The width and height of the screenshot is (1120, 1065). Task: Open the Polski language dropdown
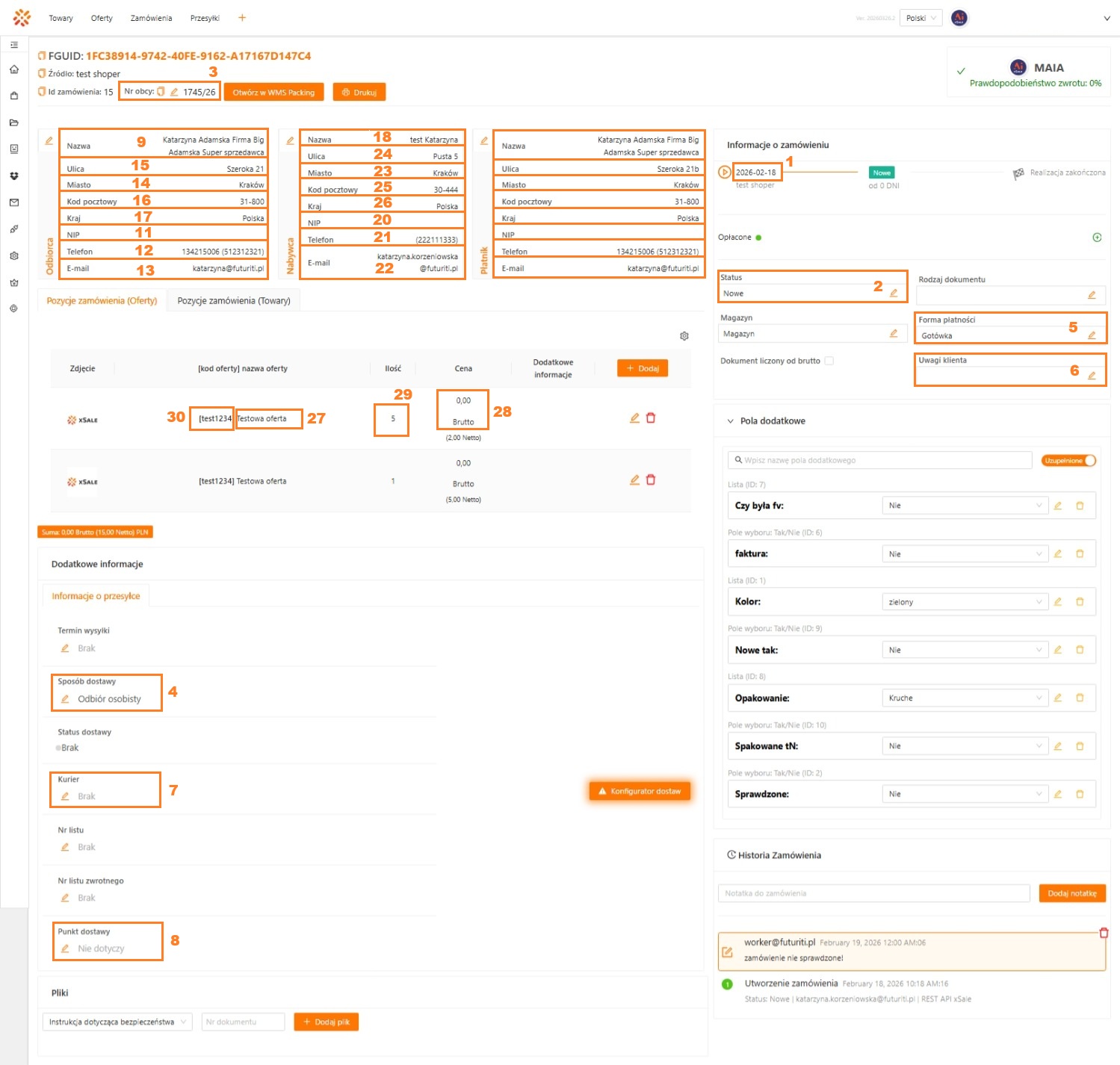click(x=921, y=18)
